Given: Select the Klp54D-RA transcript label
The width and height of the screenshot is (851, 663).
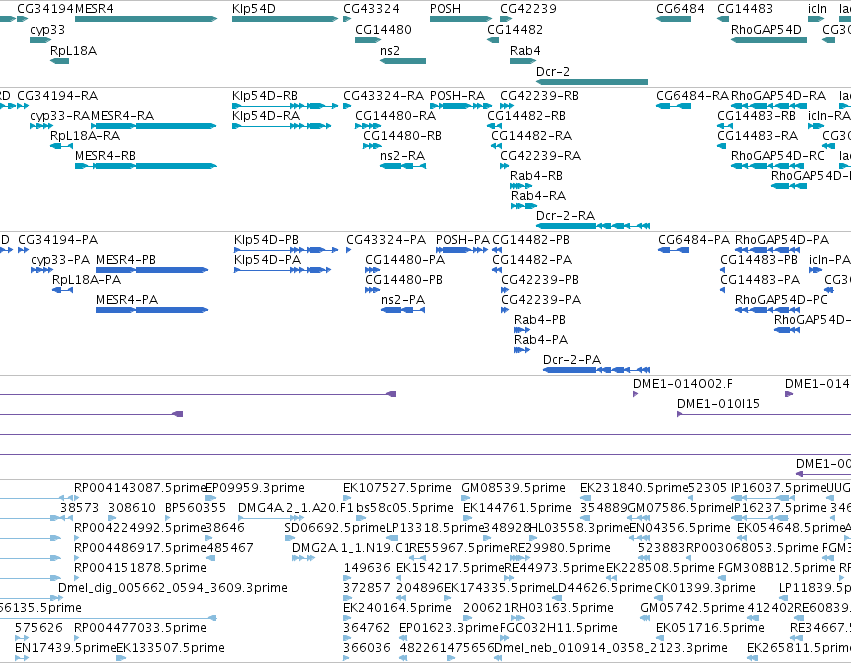Looking at the screenshot, I should coord(266,116).
